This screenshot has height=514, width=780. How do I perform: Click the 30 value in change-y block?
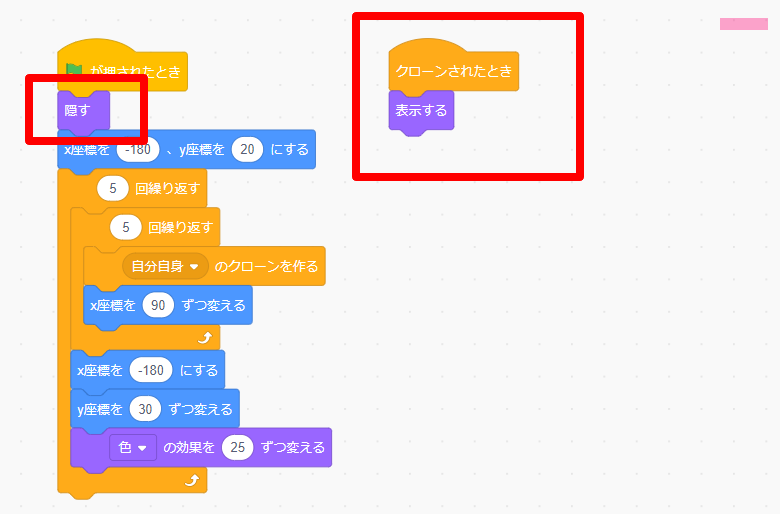[x=145, y=409]
